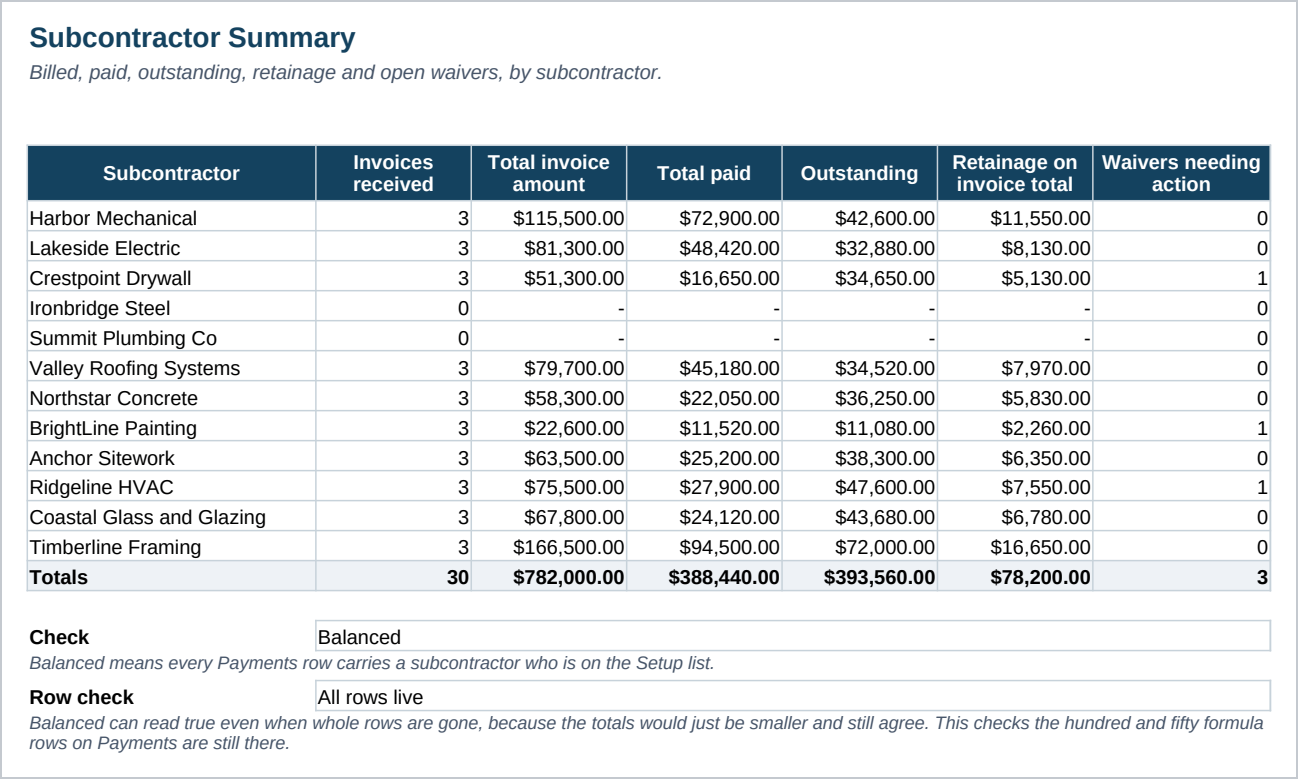Viewport: 1298px width, 779px height.
Task: Click the Total invoice amount header
Action: 549,173
